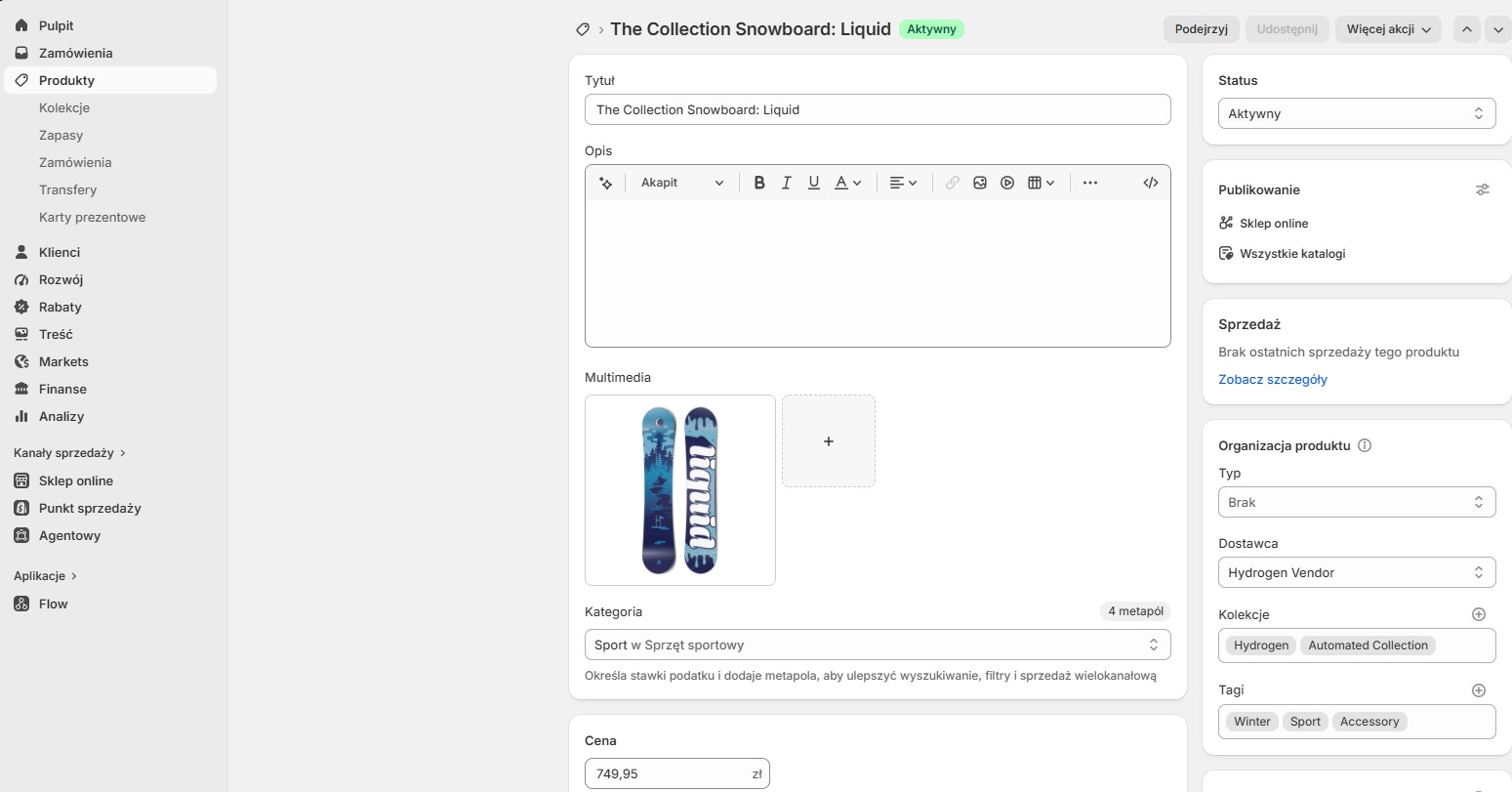Click the breadcrumb product tag icon
Image resolution: width=1512 pixels, height=792 pixels.
click(x=583, y=29)
